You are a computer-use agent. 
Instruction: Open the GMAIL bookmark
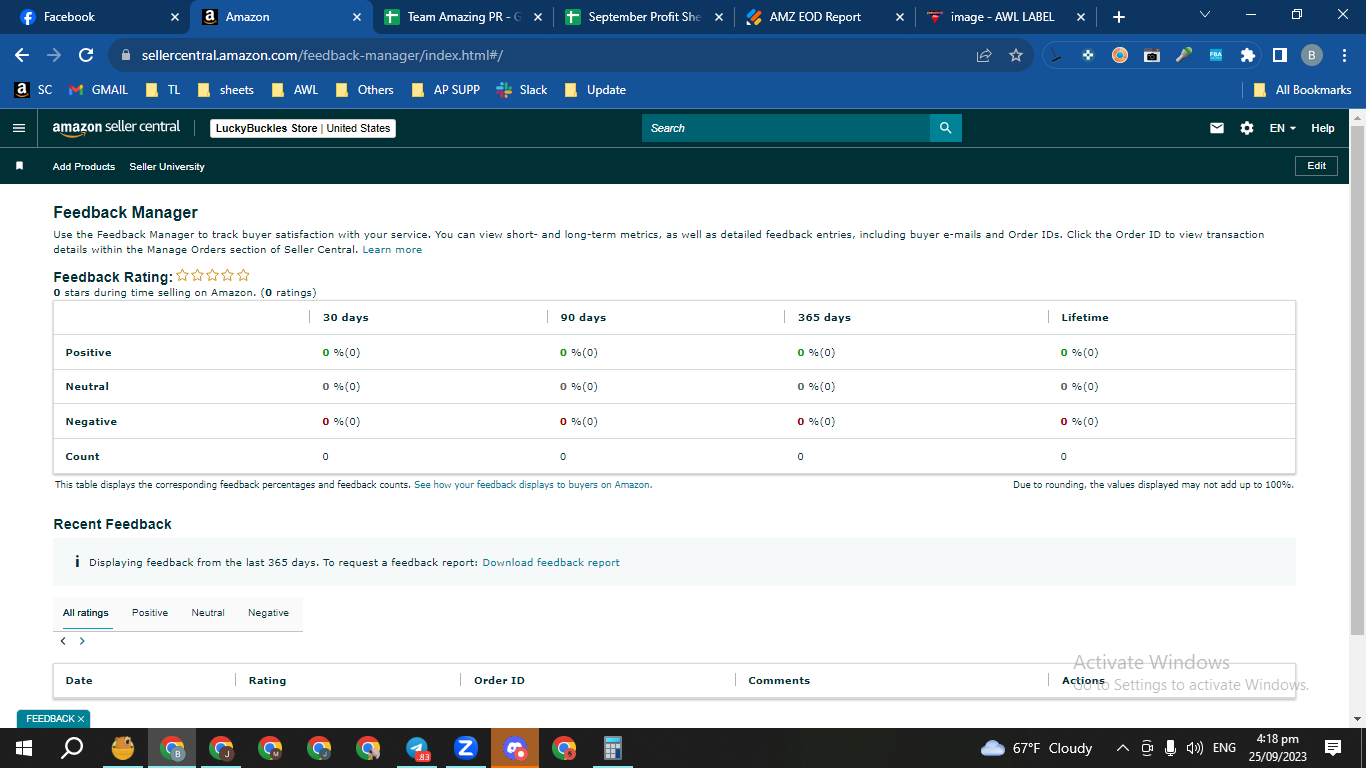point(98,90)
